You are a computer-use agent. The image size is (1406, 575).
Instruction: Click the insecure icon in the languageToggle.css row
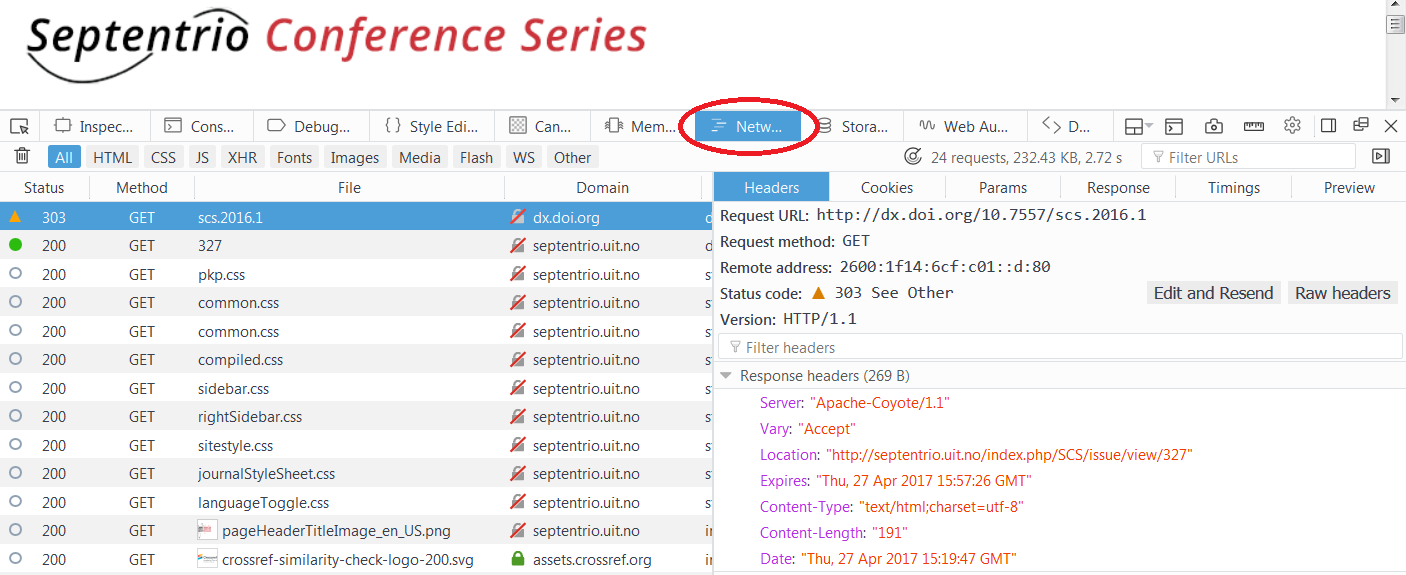[x=517, y=502]
